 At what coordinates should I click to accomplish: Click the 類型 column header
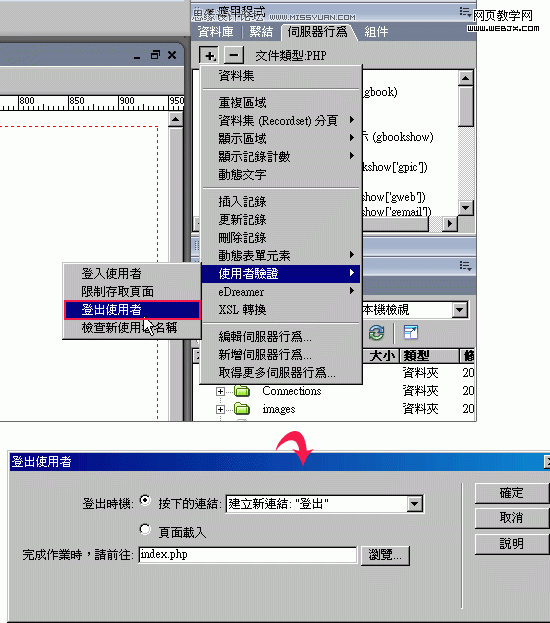tap(428, 356)
